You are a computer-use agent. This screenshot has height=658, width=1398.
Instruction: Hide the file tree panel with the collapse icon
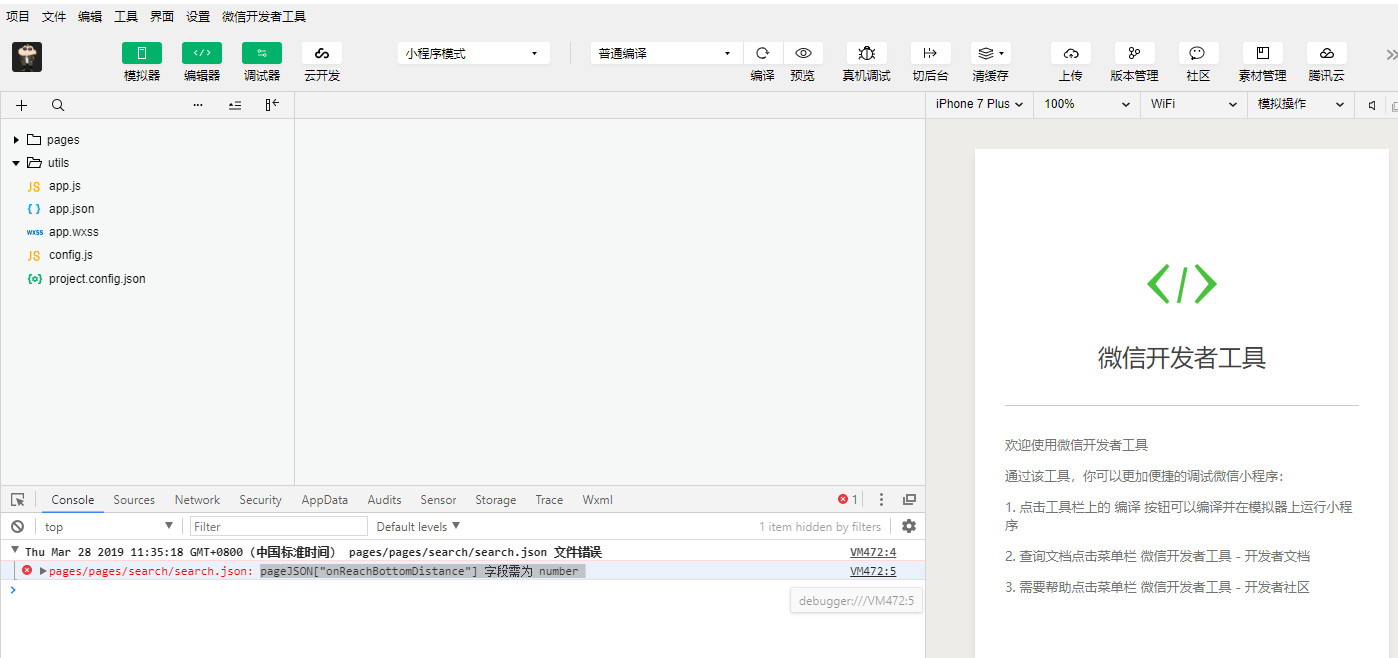[x=272, y=105]
